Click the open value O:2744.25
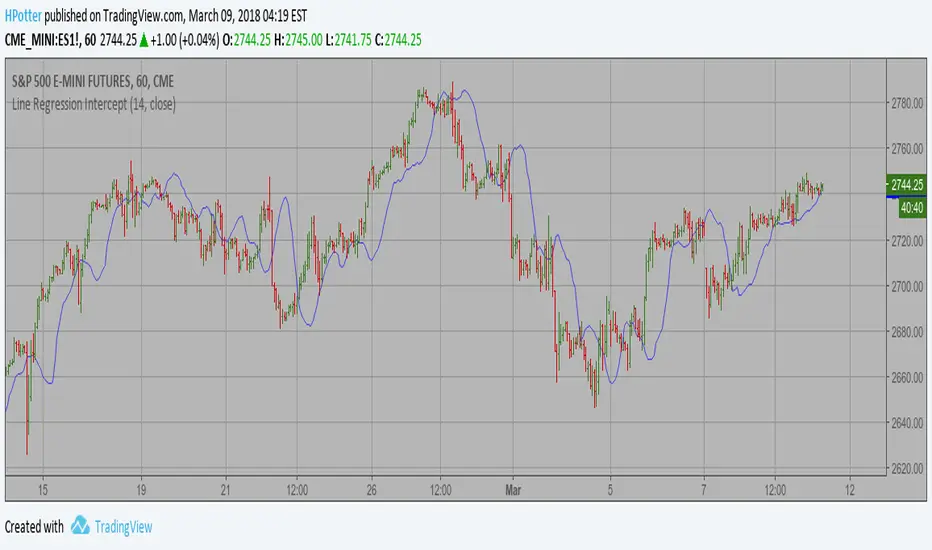The height and width of the screenshot is (550, 932). click(247, 40)
